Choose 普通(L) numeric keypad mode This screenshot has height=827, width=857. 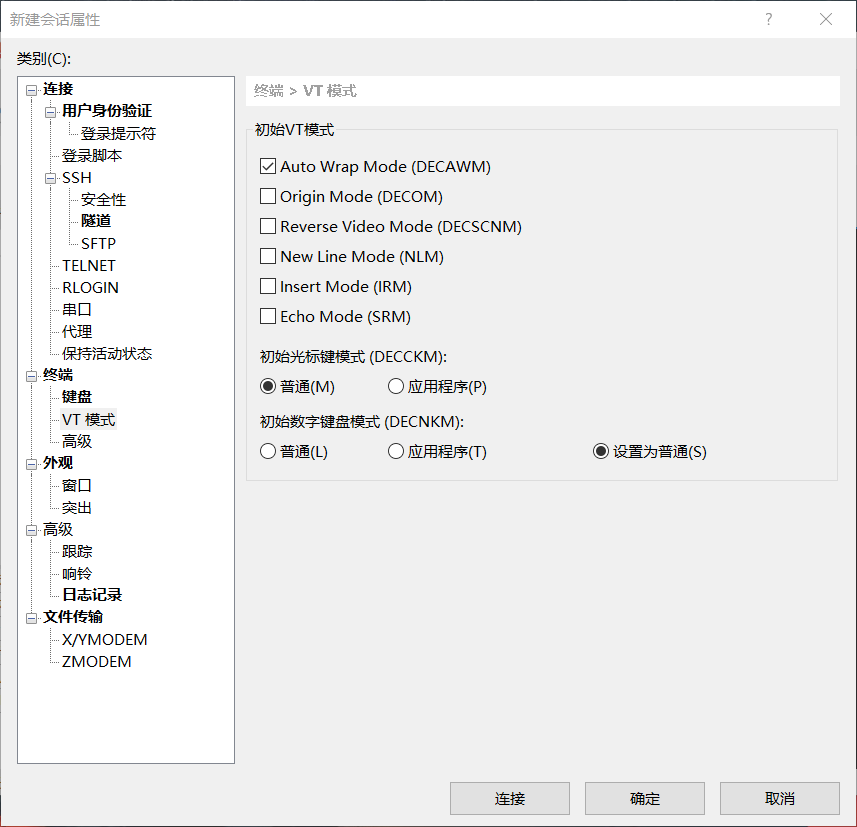pyautogui.click(x=268, y=451)
